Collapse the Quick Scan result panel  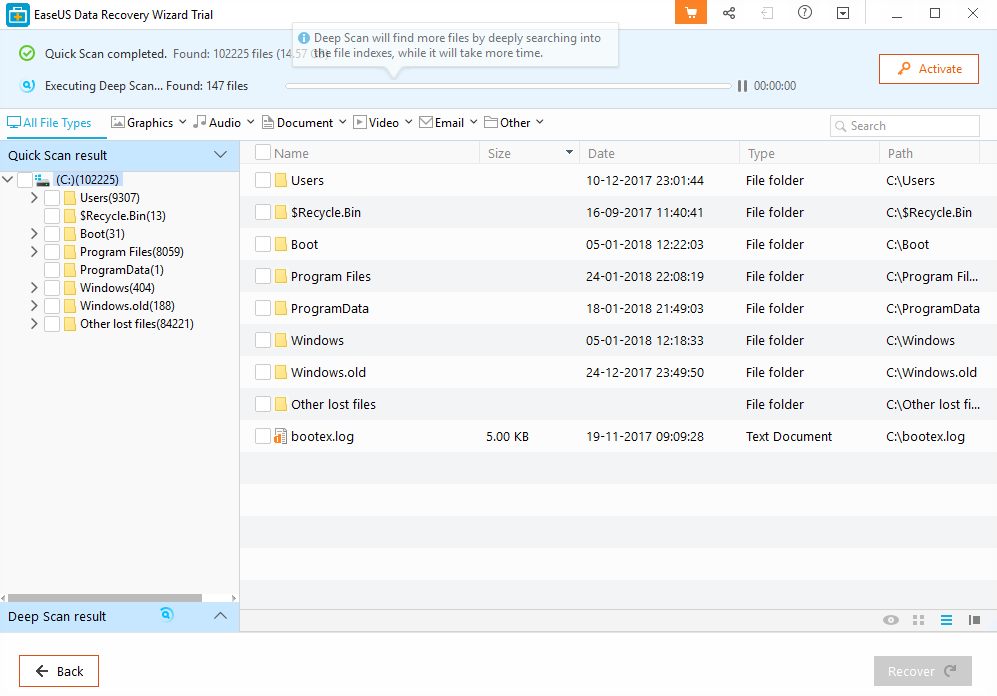(220, 154)
